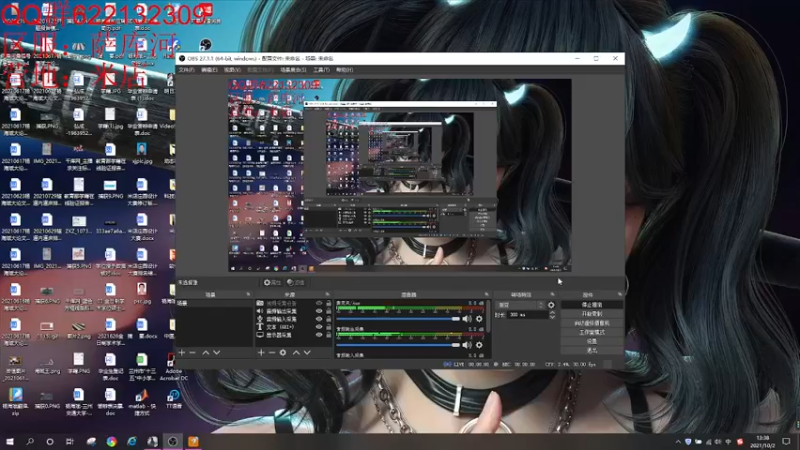Click the 停止推流 stop streaming button
Viewport: 800px width, 450px height.
coord(592,305)
